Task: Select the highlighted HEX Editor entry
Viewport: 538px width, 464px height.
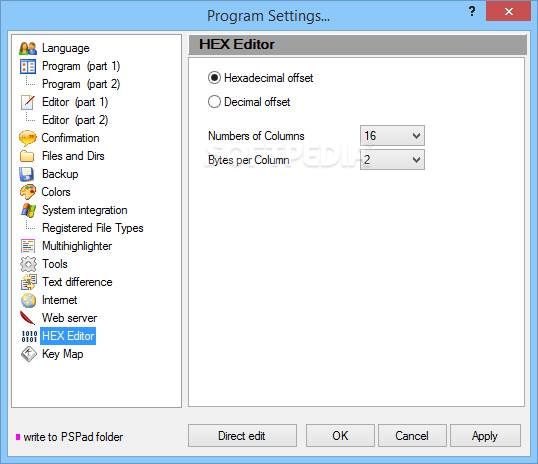Action: pos(68,336)
